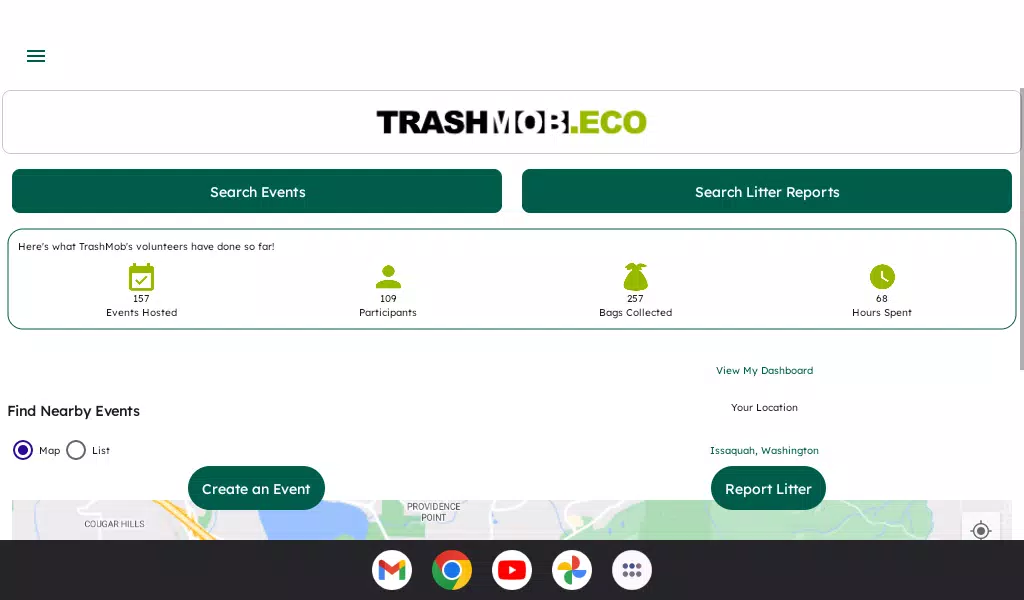Open Google Photos from the taskbar

tap(572, 570)
